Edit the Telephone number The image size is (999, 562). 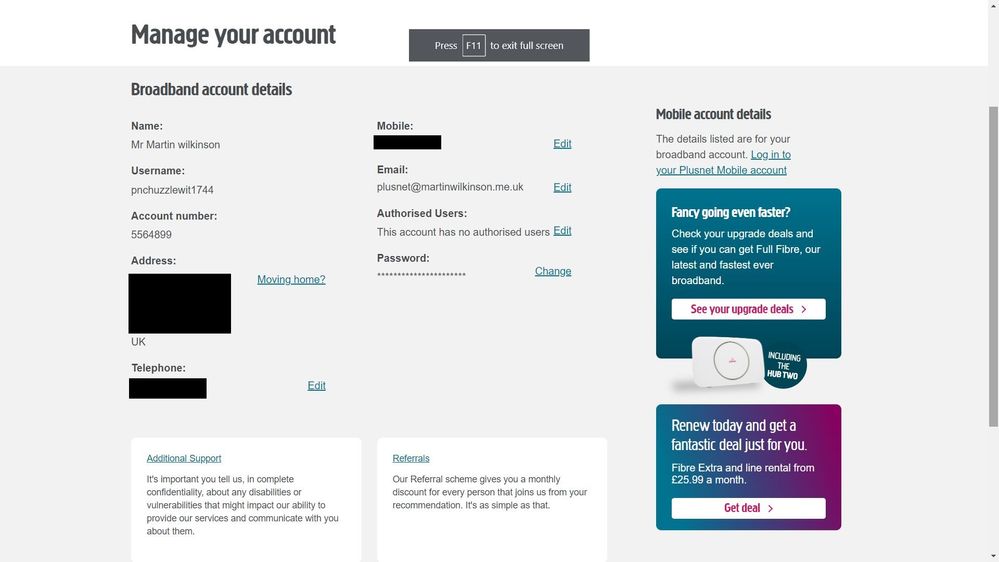point(316,386)
